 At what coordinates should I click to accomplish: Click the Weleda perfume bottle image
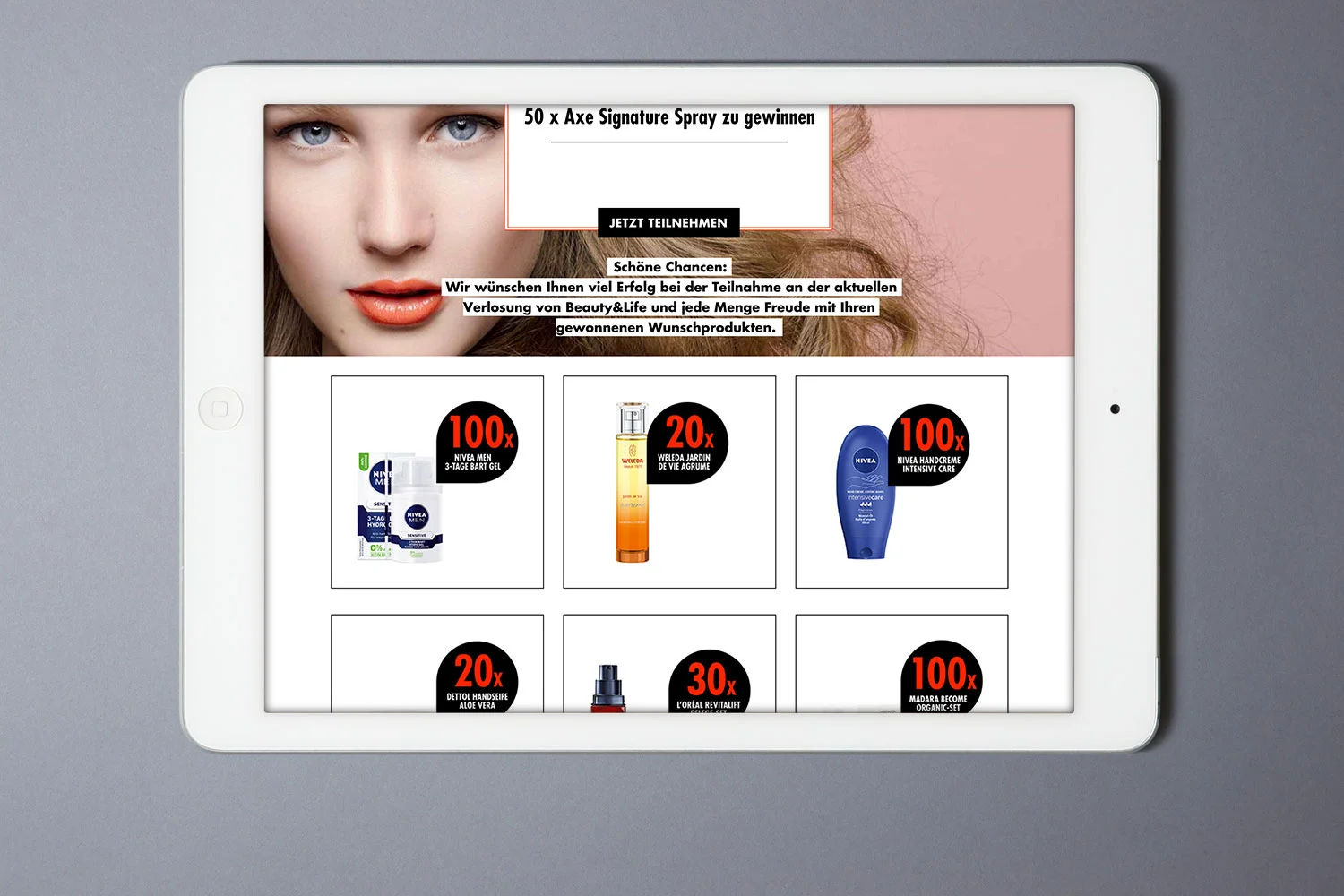click(632, 482)
